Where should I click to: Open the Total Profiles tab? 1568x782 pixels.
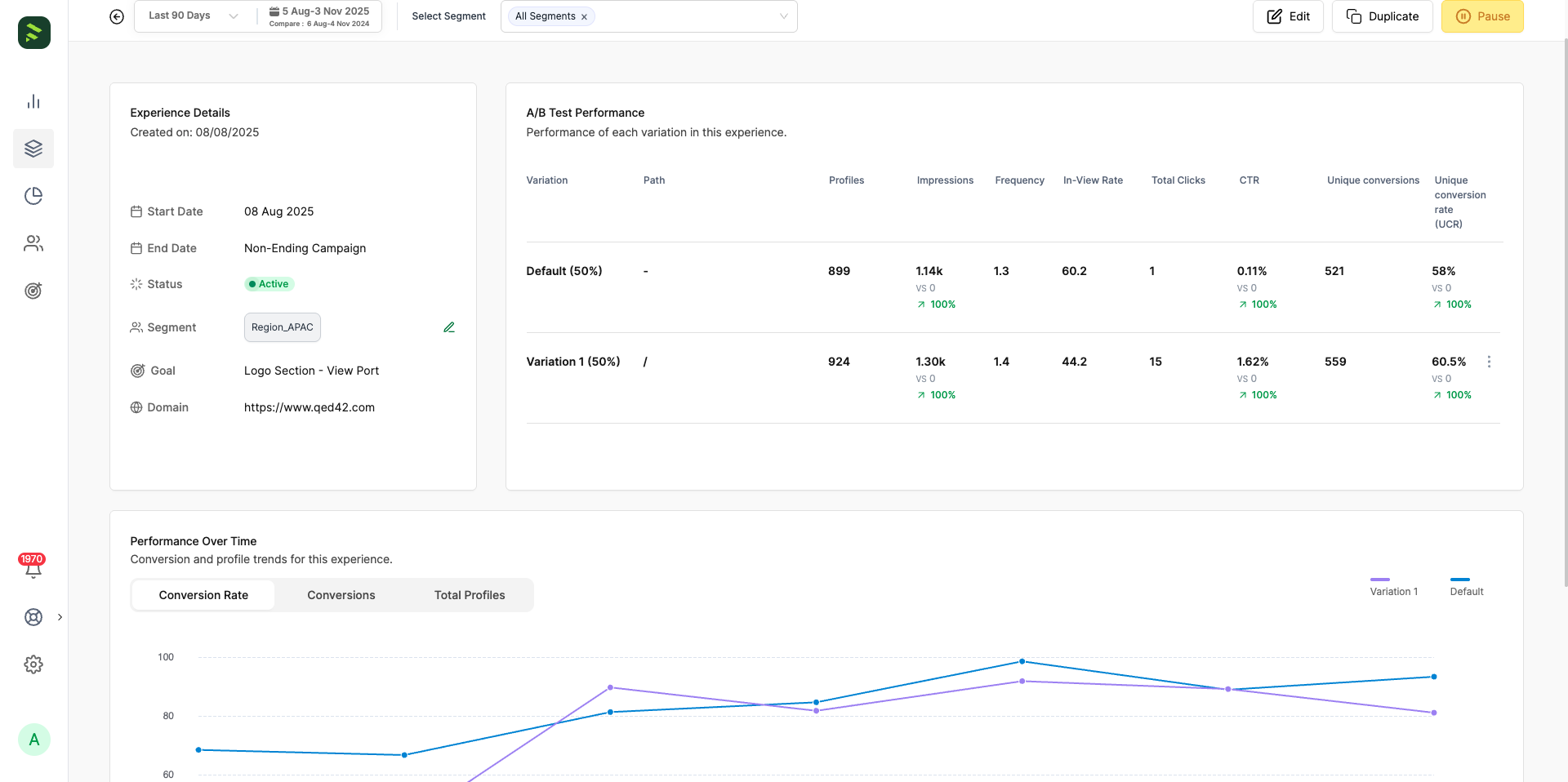(x=469, y=595)
